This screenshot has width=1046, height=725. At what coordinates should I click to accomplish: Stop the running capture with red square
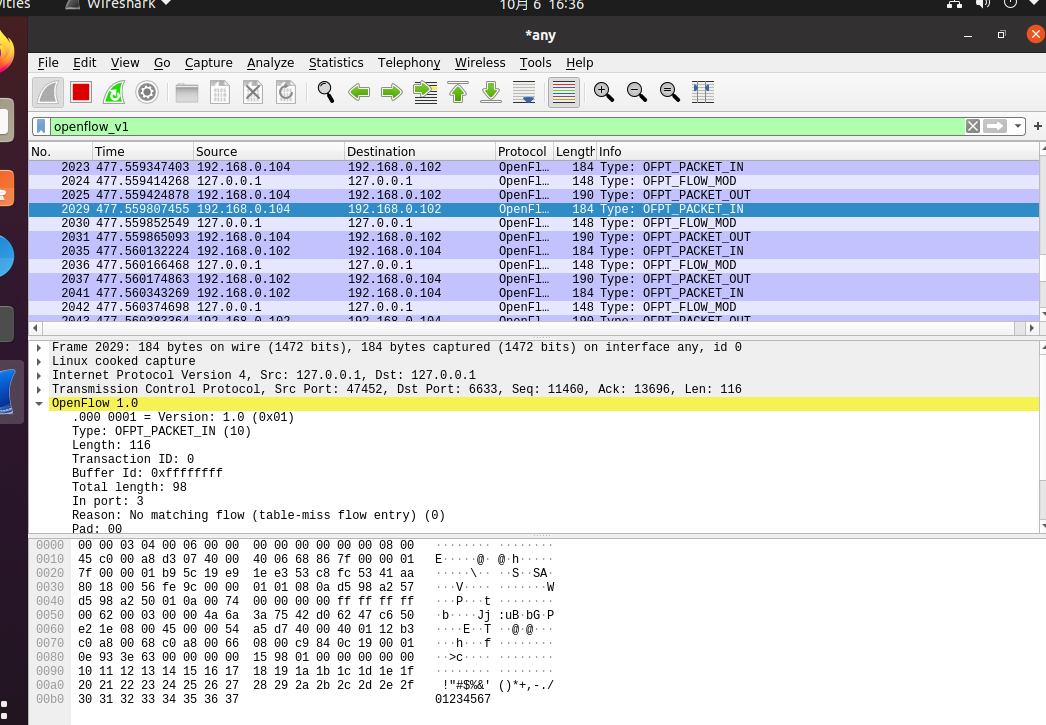pos(81,92)
